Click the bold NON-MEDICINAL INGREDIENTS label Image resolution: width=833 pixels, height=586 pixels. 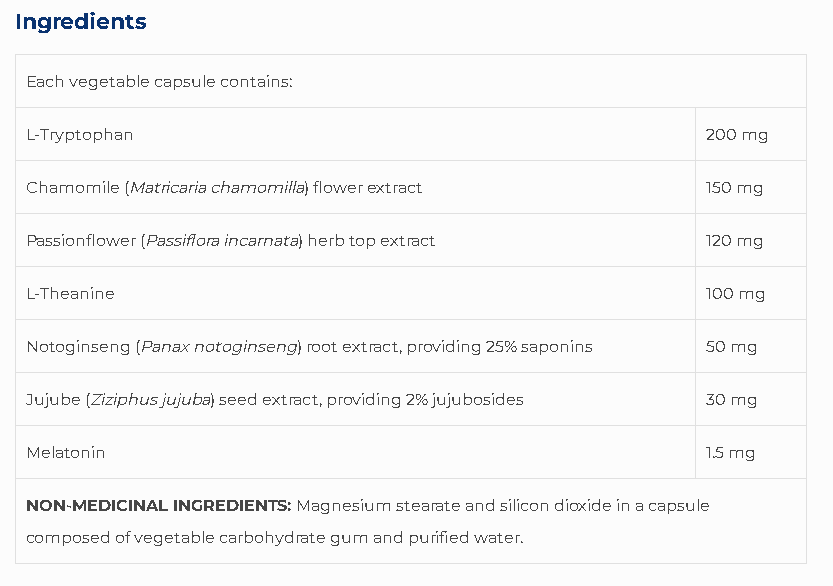(159, 506)
